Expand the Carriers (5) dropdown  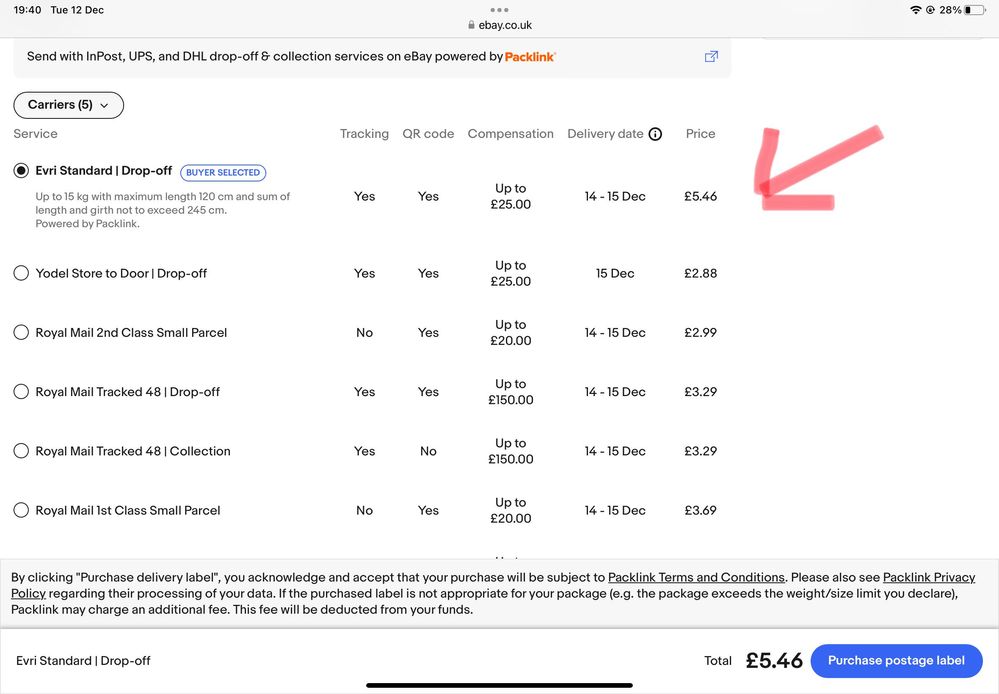pyautogui.click(x=68, y=105)
